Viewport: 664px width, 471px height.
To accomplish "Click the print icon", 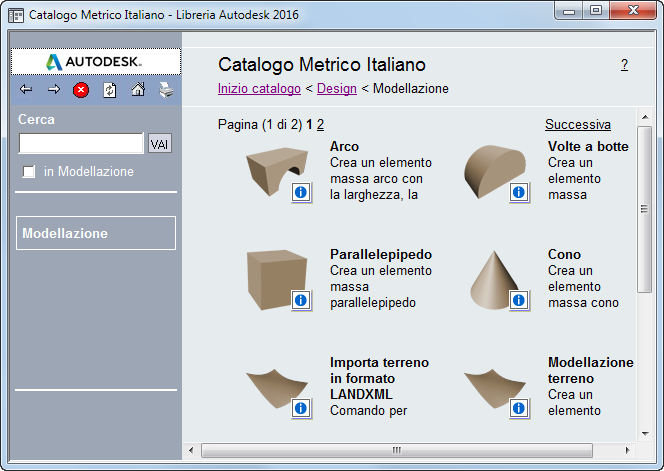I will (166, 90).
